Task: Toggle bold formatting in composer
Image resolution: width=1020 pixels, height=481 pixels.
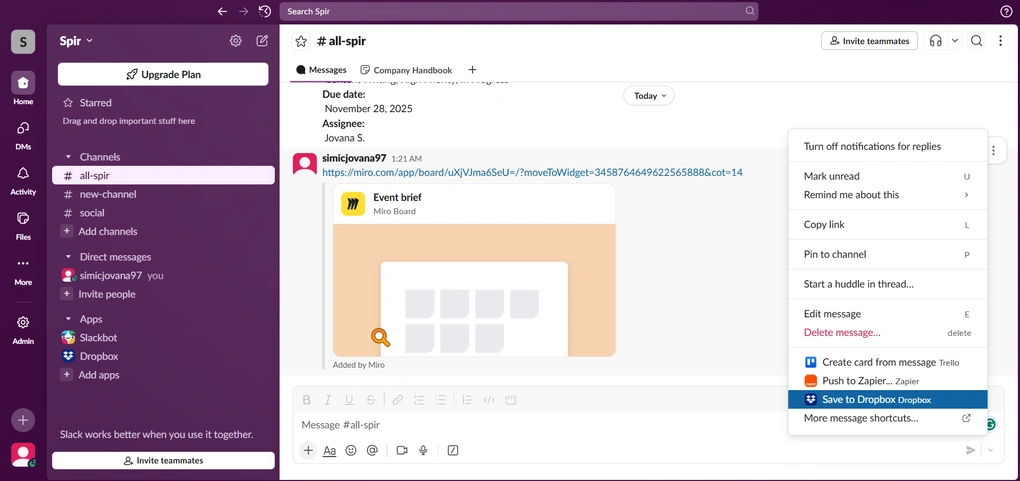Action: tap(307, 400)
